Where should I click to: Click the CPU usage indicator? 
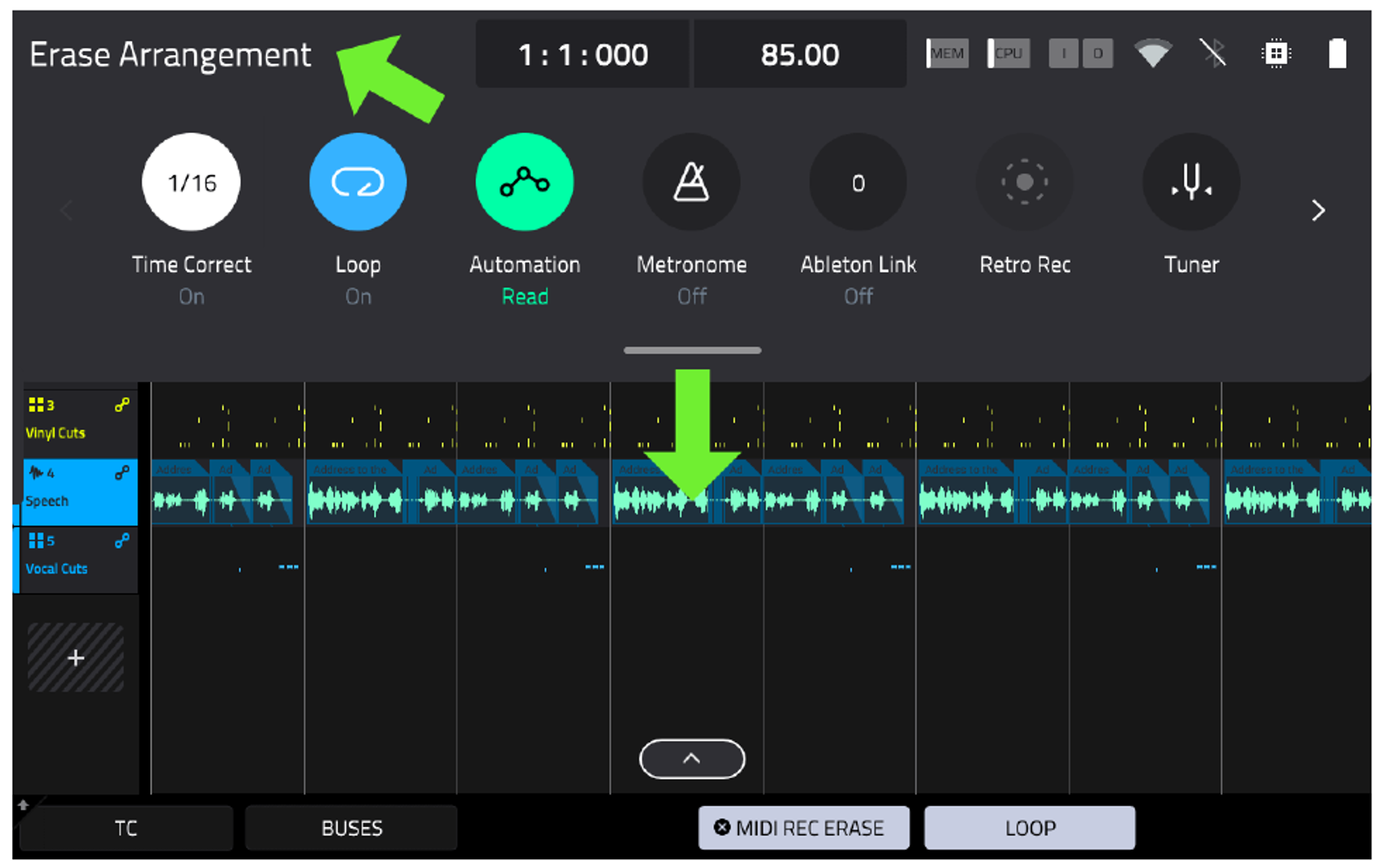1008,53
